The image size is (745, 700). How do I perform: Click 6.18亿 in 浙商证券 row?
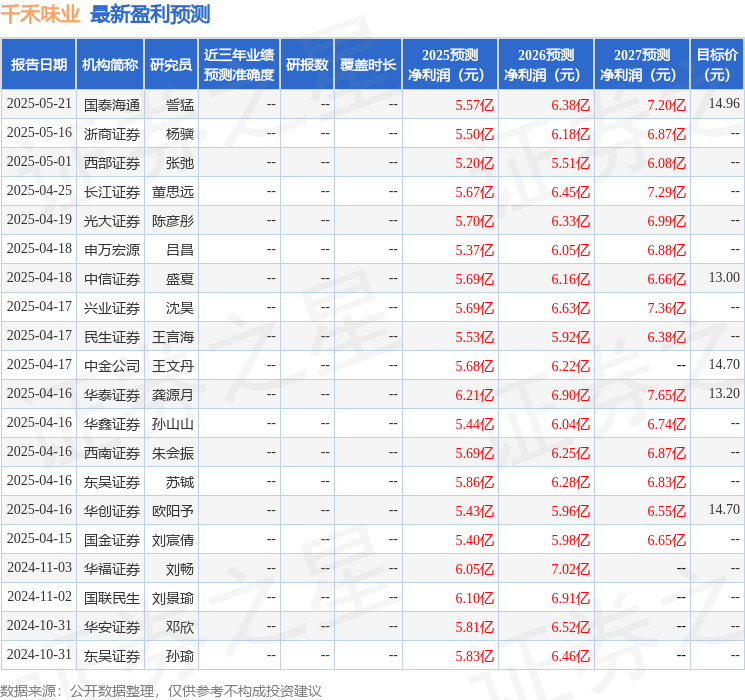(x=571, y=134)
